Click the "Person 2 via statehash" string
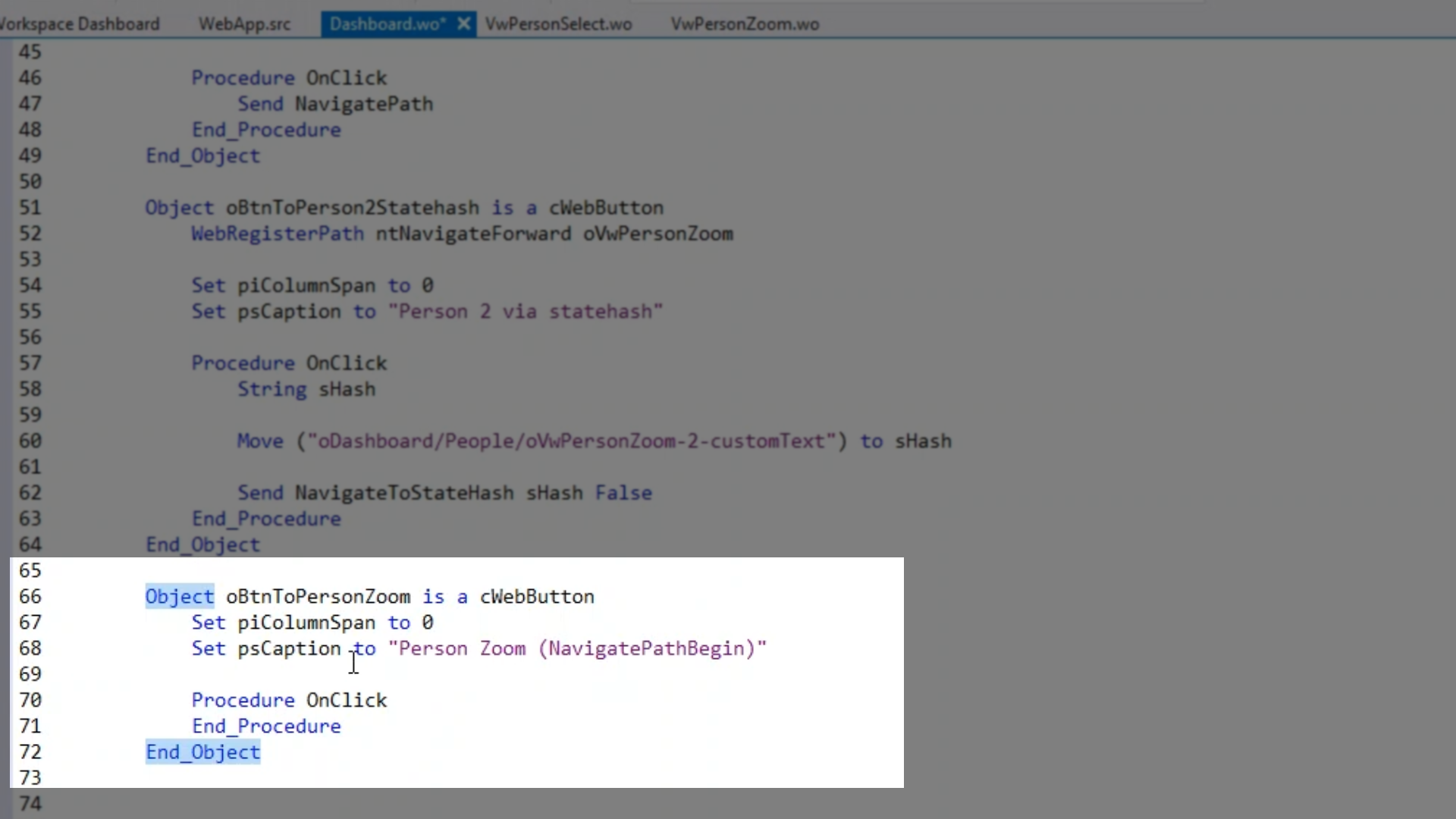Screen dimensions: 1456x819 526,312
